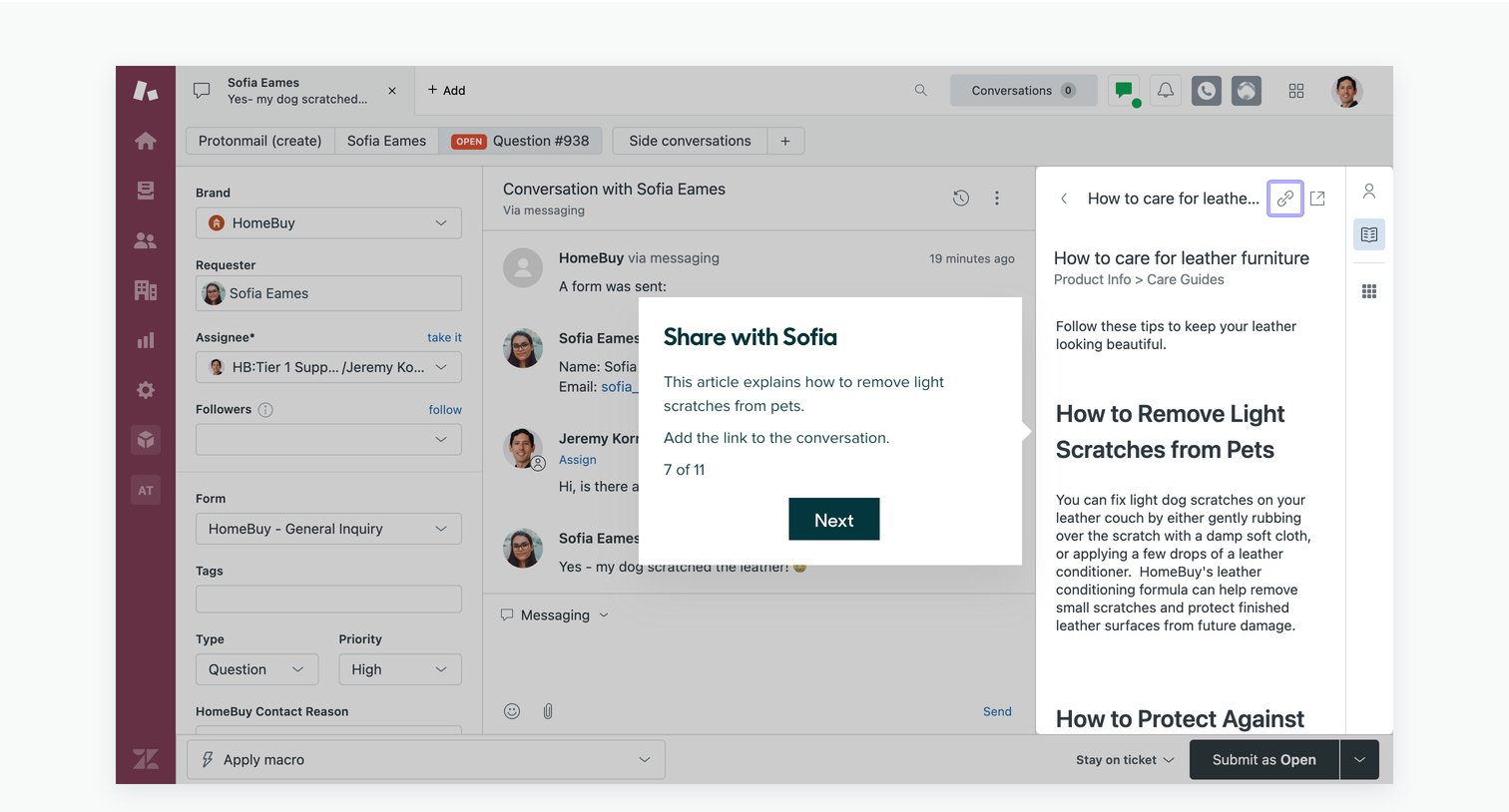The height and width of the screenshot is (812, 1509).
Task: Open the Apply macro dropdown
Action: [x=426, y=759]
